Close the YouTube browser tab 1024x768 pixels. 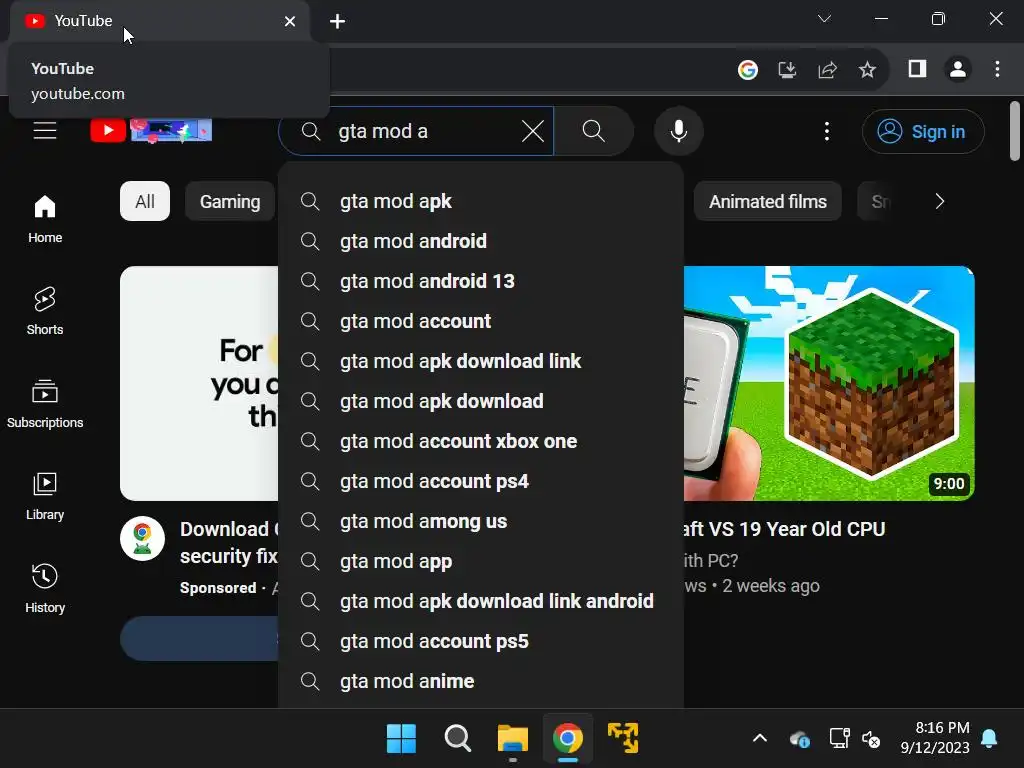pyautogui.click(x=290, y=22)
